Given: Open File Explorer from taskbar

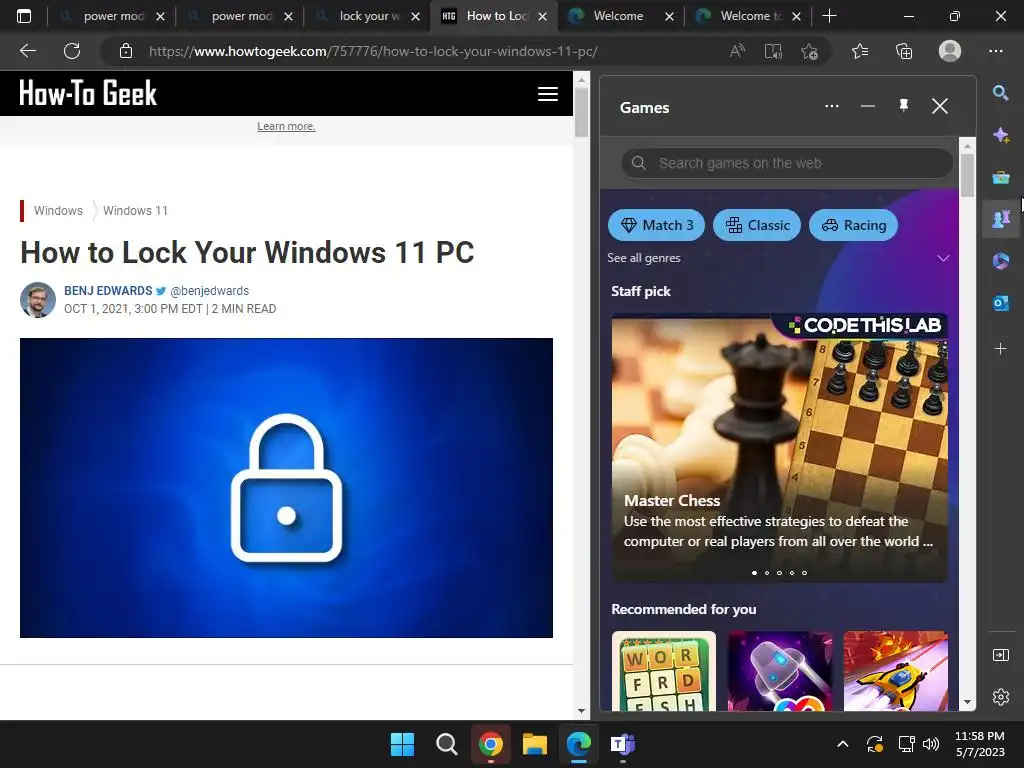Looking at the screenshot, I should pyautogui.click(x=535, y=744).
